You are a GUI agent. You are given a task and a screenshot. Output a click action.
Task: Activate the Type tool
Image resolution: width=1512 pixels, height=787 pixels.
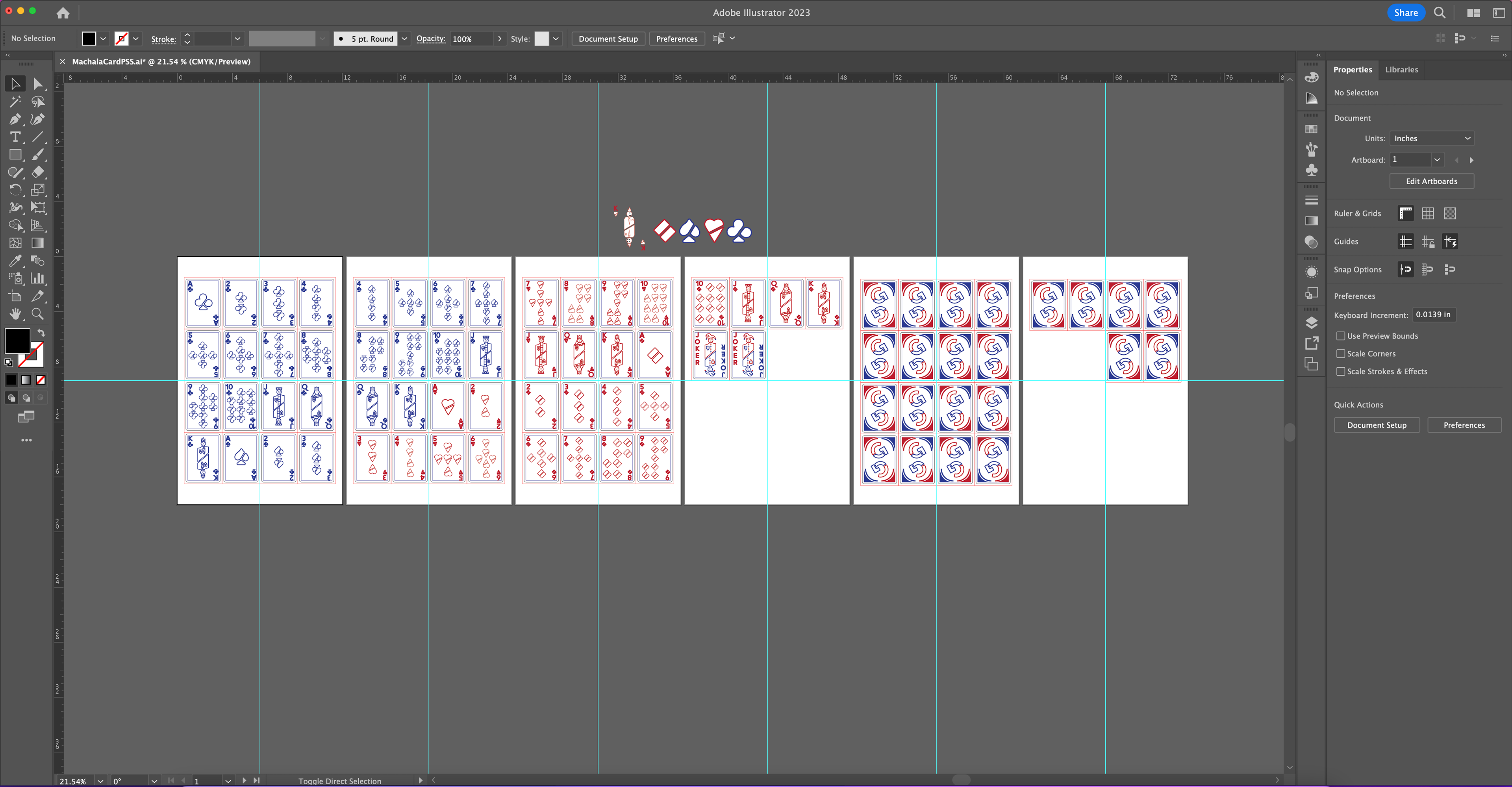15,137
